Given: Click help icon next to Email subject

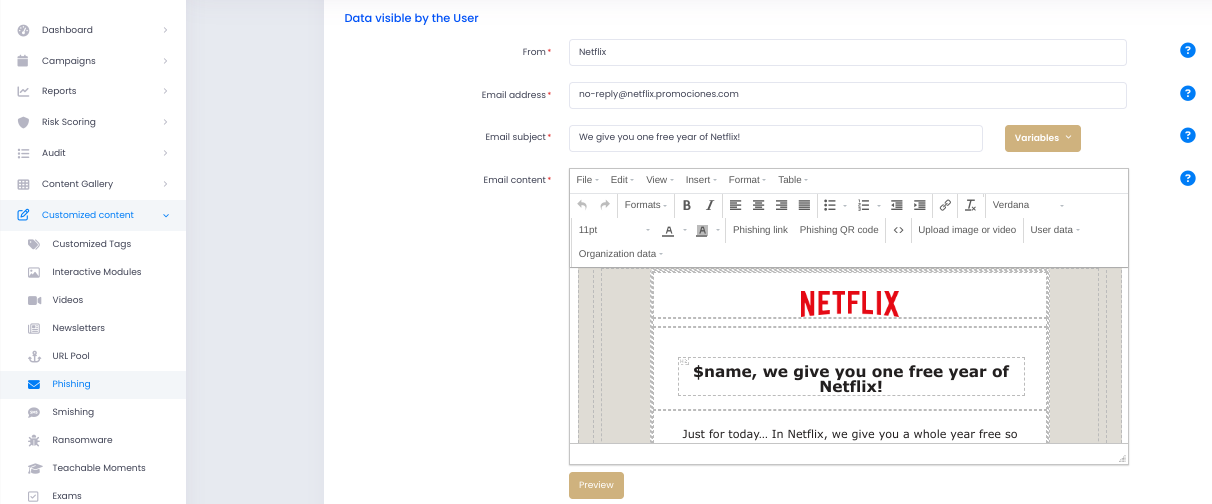Looking at the screenshot, I should click(1188, 135).
